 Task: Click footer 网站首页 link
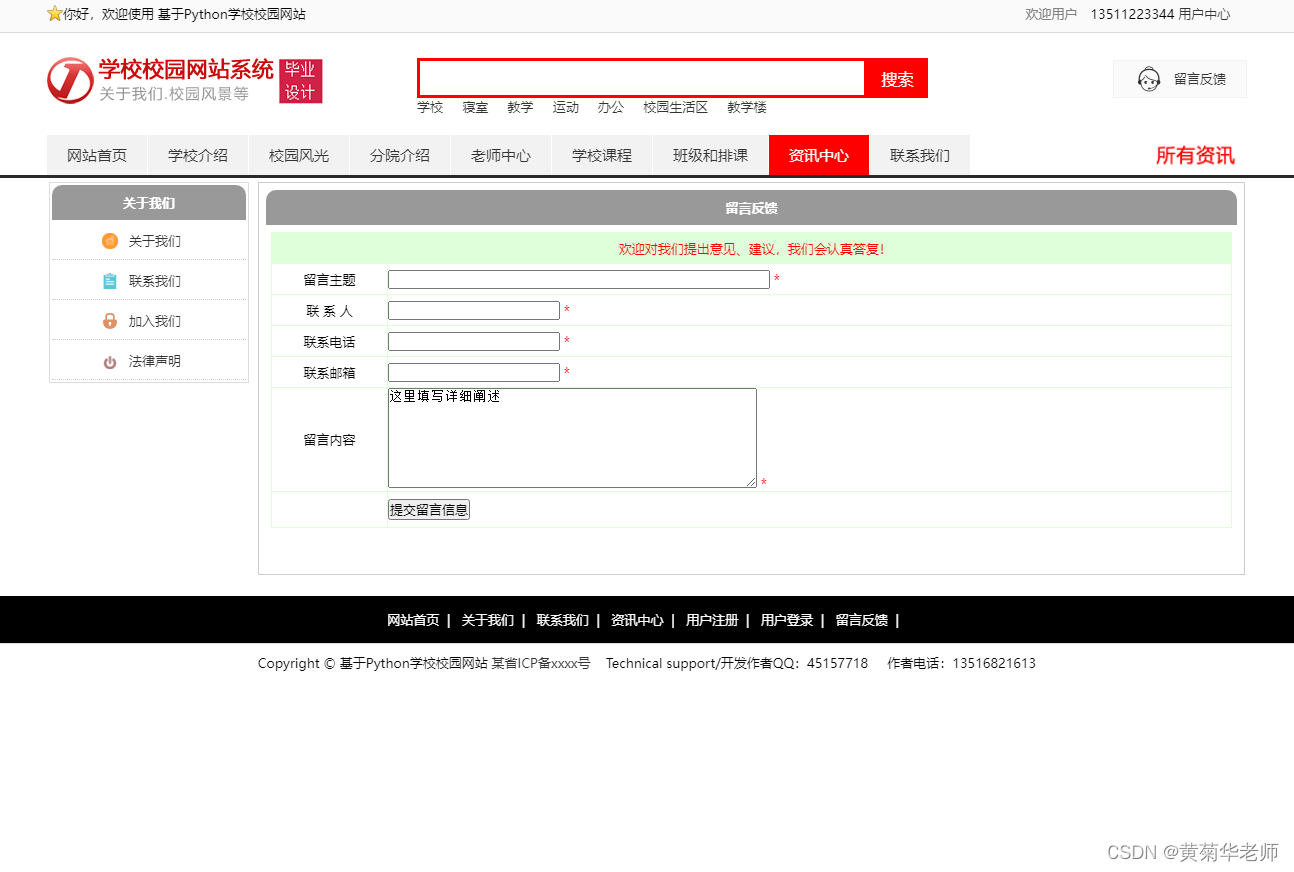413,620
